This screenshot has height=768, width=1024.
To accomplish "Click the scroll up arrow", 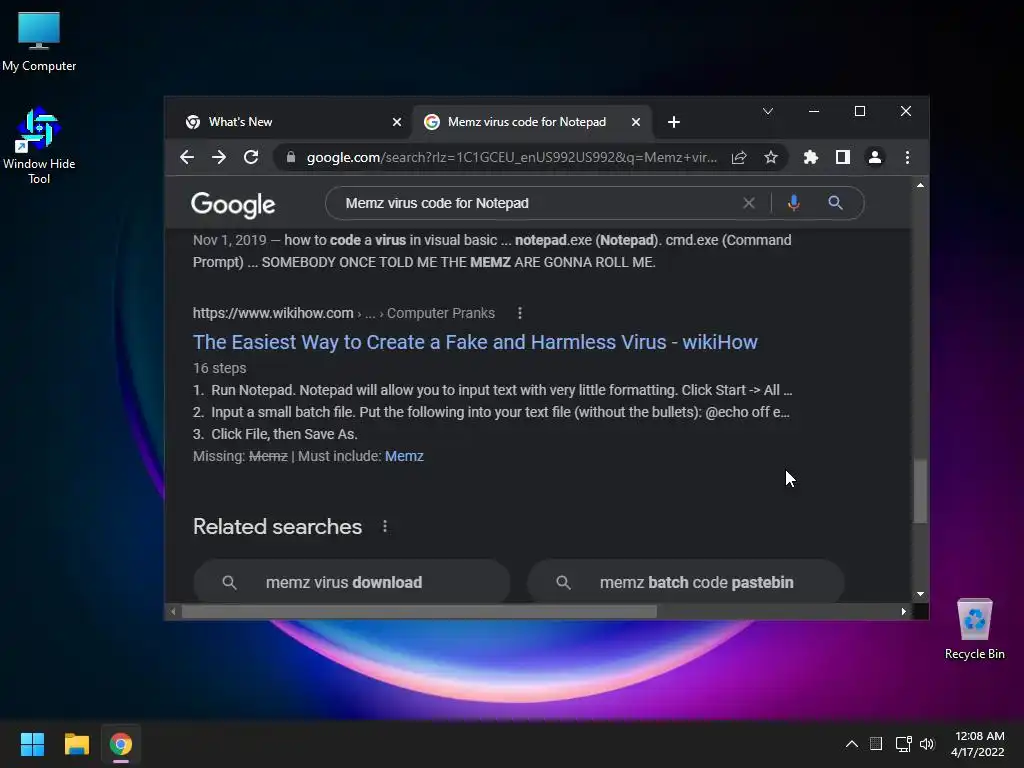I will coord(920,185).
